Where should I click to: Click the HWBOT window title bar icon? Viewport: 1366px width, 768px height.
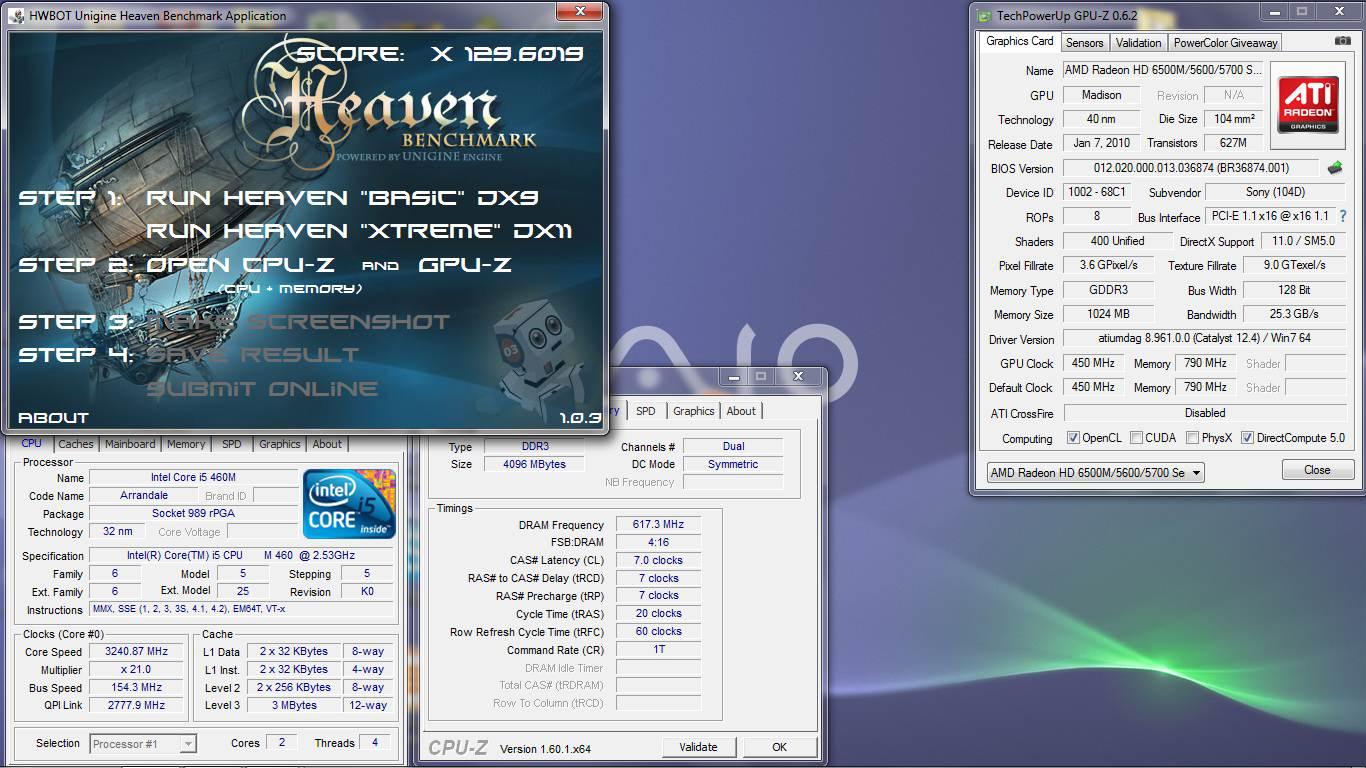point(18,15)
